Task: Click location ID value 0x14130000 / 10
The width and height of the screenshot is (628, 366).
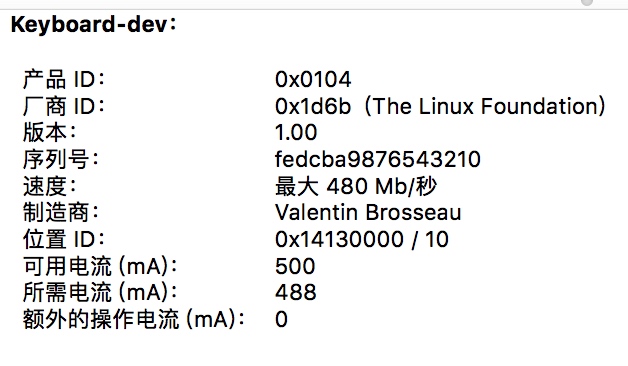Action: coord(362,239)
